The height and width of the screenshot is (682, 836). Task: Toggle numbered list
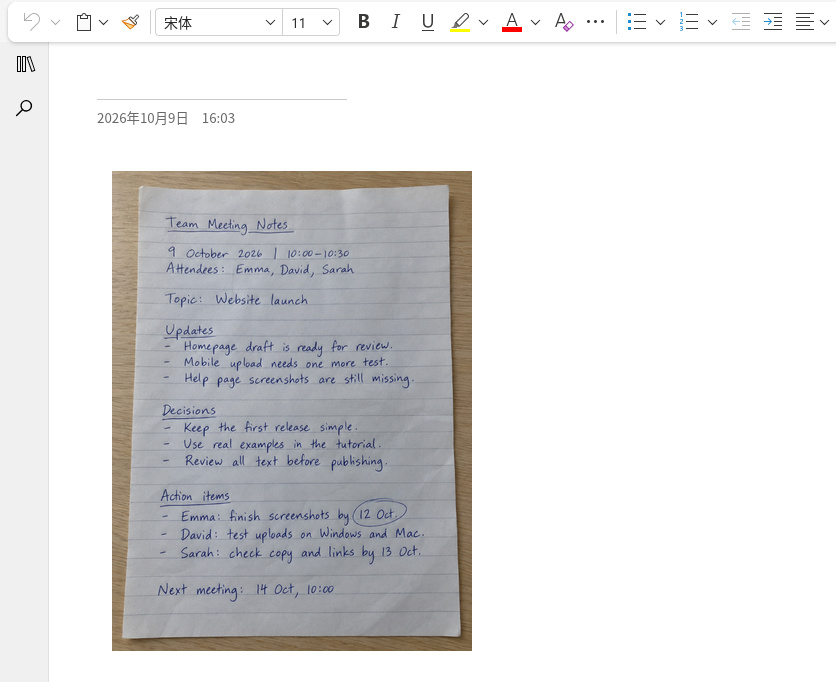coord(689,22)
